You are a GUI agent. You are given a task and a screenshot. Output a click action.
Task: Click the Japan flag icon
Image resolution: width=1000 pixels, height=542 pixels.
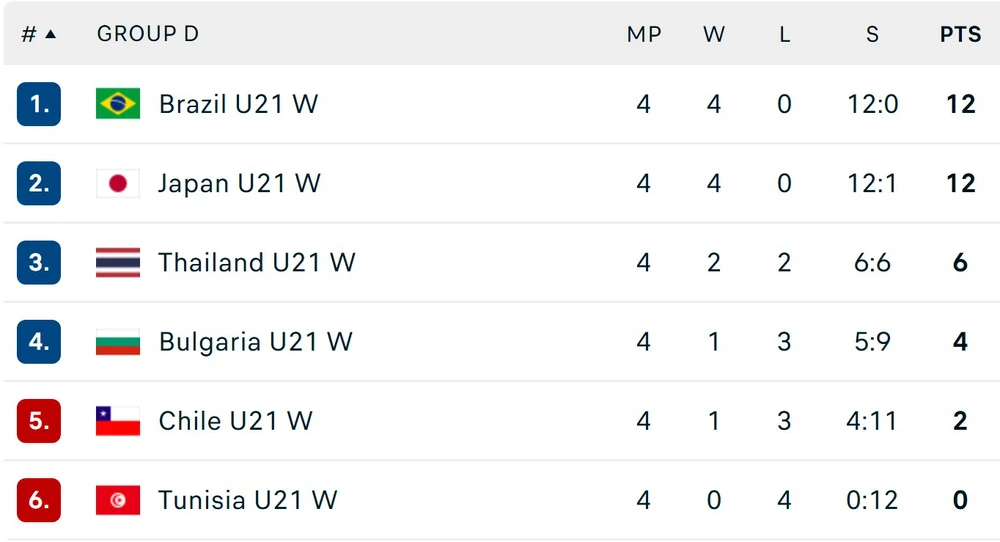[x=118, y=184]
